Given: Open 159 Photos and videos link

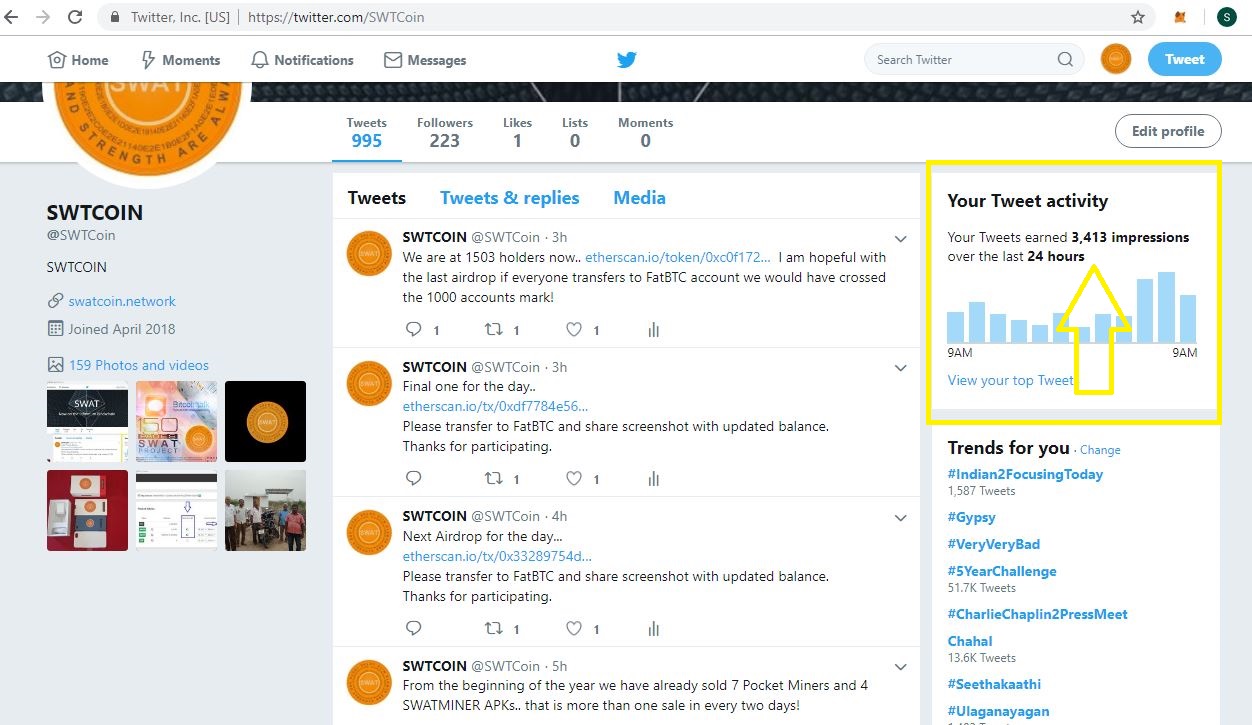Looking at the screenshot, I should (139, 365).
